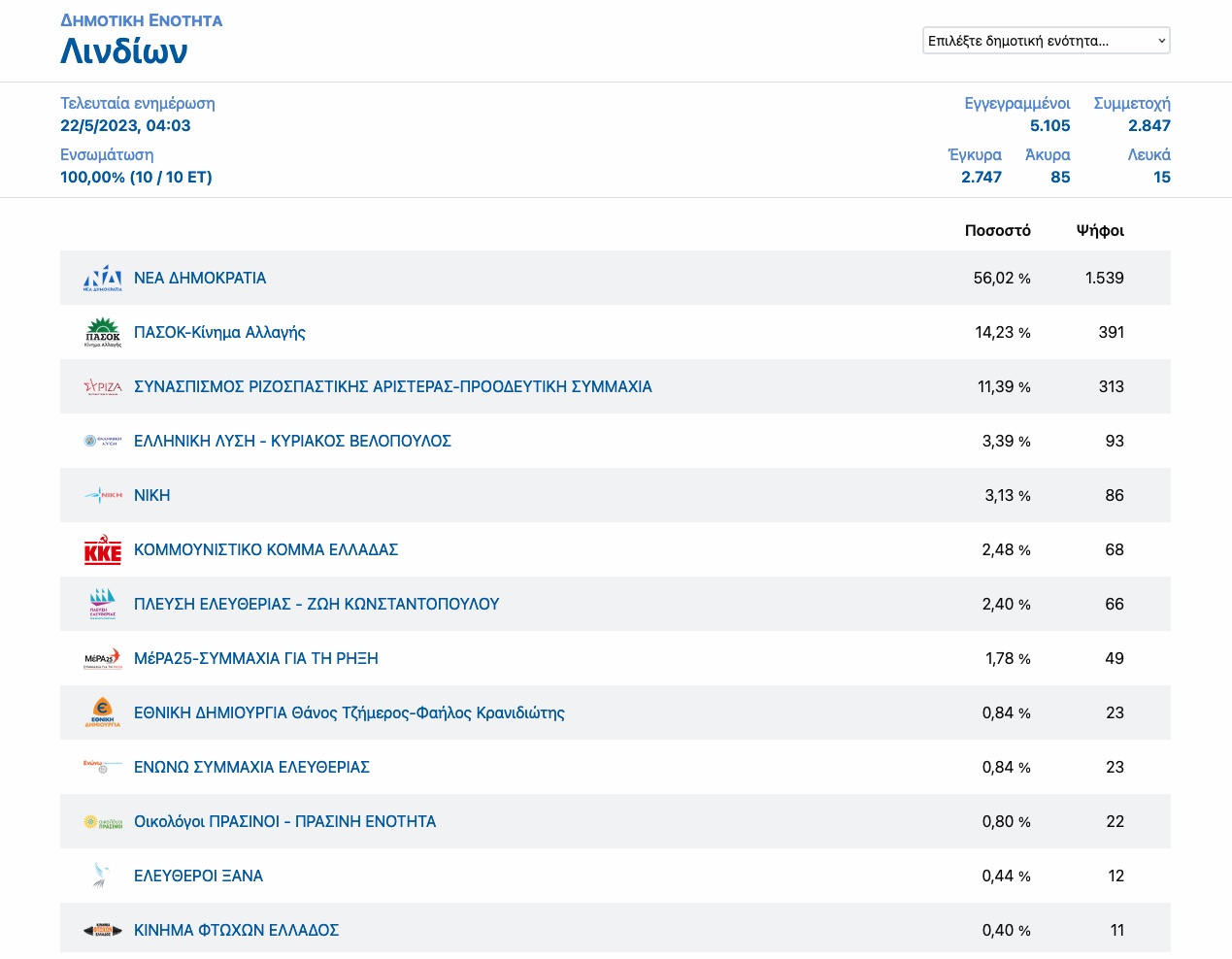Click the ΜέΡΑ25 party logo
1232x959 pixels.
click(x=103, y=658)
